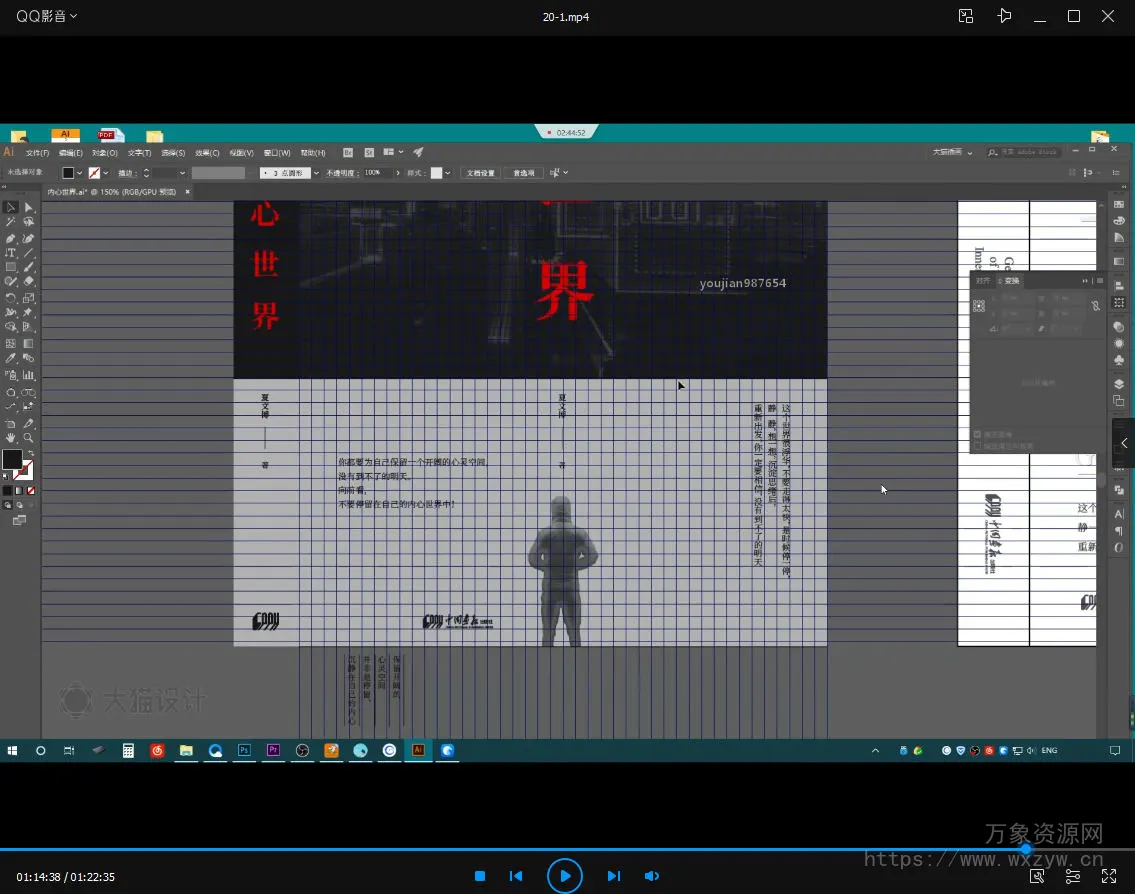Expand the collapsed side panel arrow on right edge
This screenshot has width=1135, height=894.
1124,443
